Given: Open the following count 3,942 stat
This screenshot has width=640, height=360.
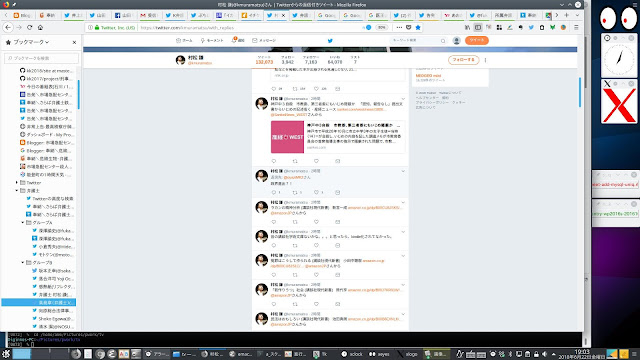Looking at the screenshot, I should (x=287, y=60).
